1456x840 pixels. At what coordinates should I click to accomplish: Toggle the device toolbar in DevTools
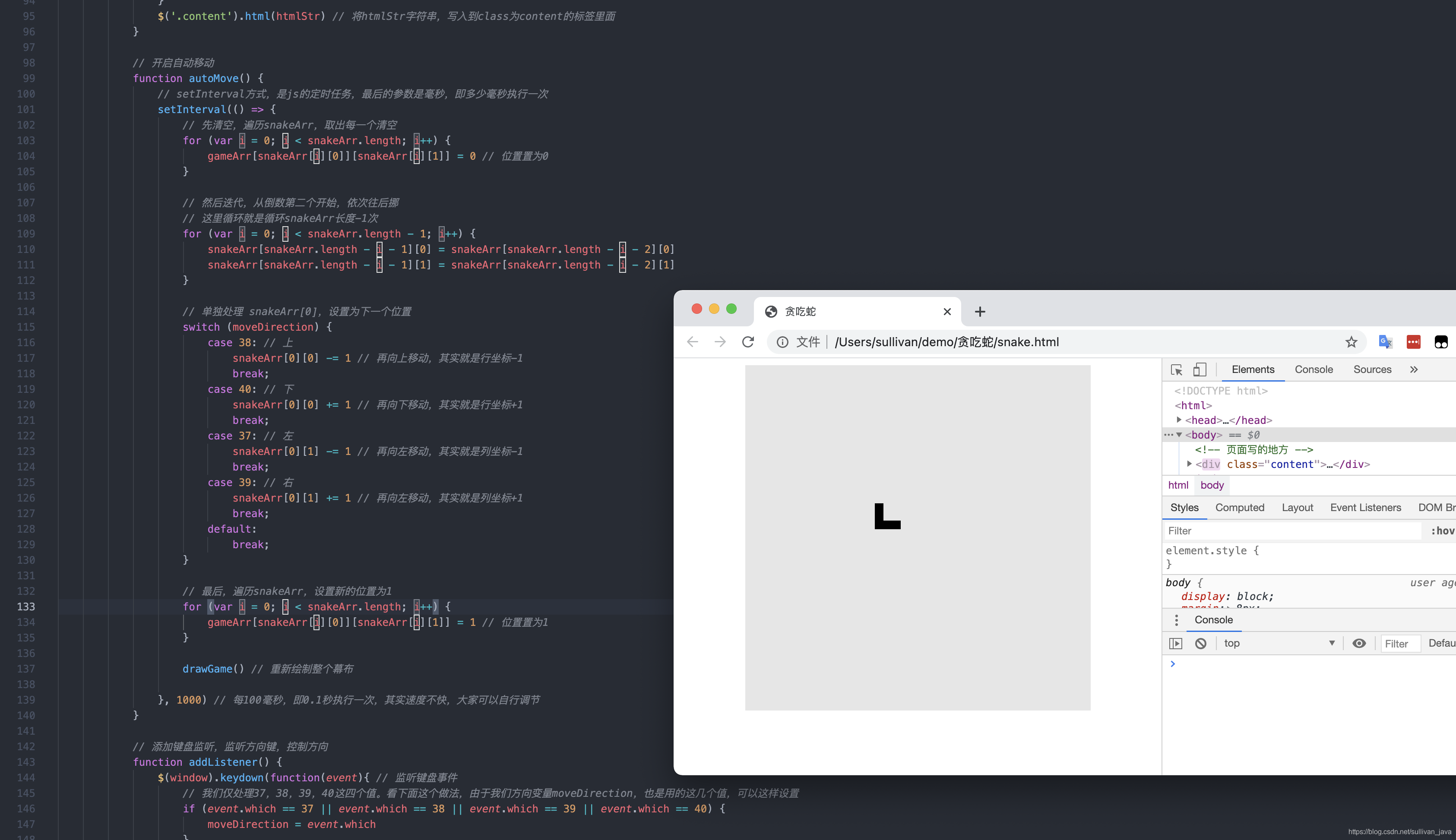click(1200, 370)
